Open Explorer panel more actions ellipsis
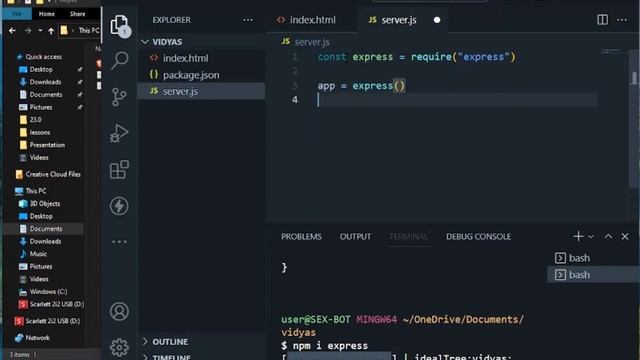640x360 pixels. [x=248, y=20]
